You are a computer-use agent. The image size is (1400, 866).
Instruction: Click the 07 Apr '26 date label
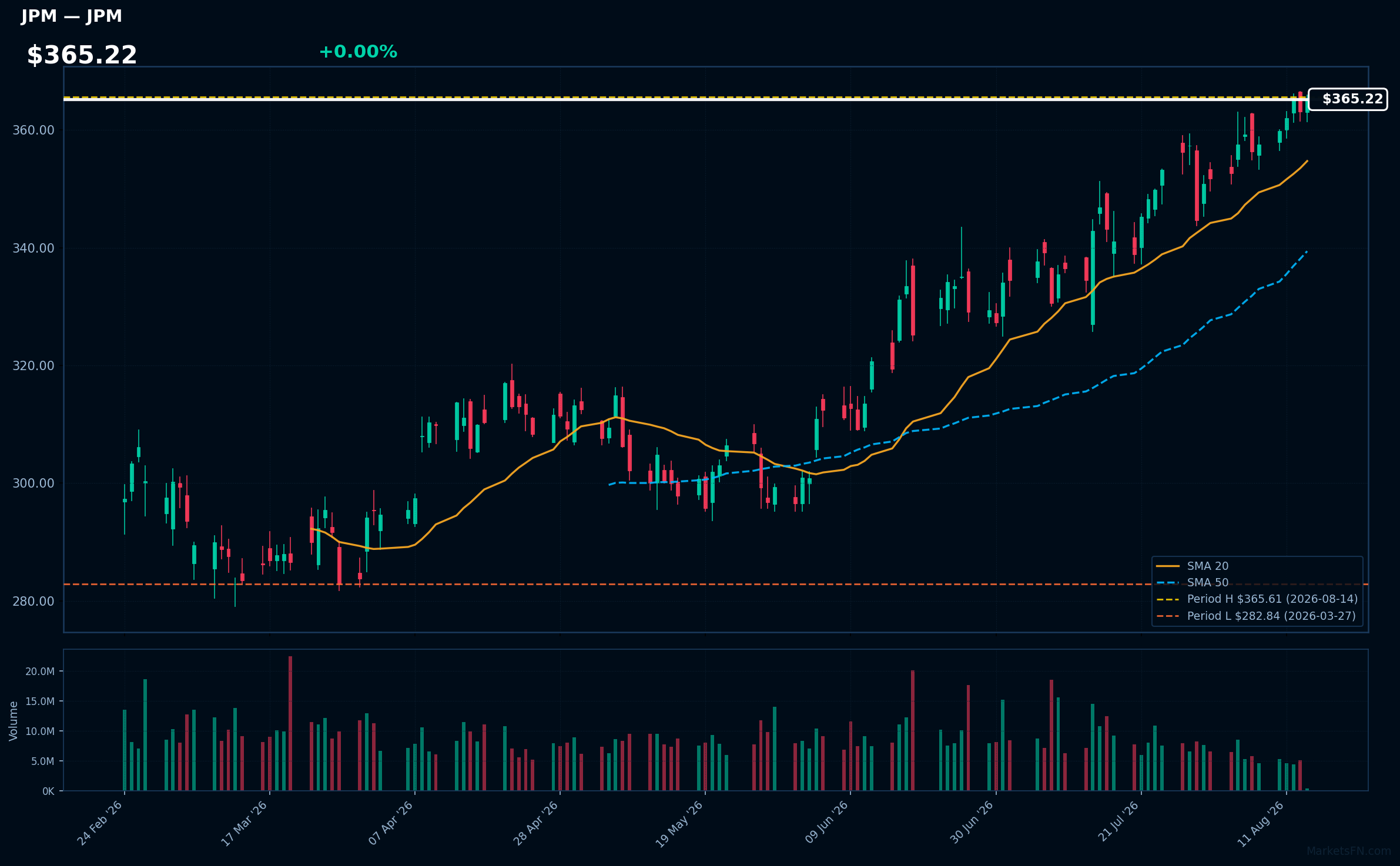[x=391, y=823]
